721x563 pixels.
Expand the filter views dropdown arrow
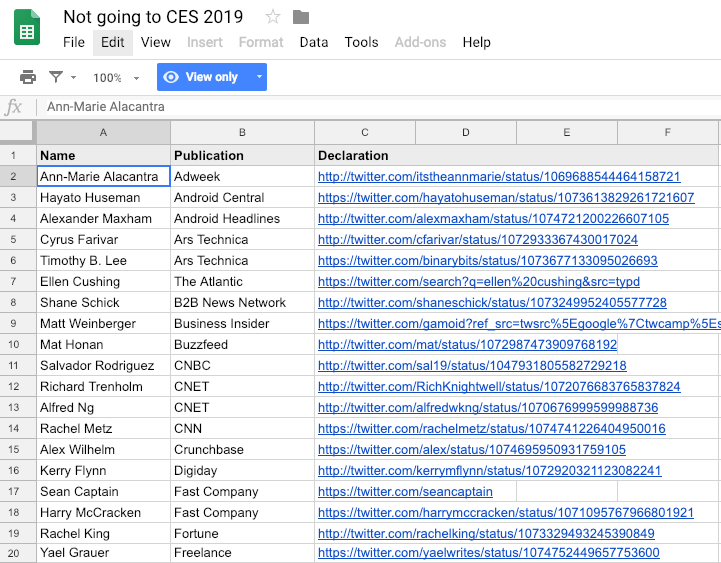pos(74,78)
